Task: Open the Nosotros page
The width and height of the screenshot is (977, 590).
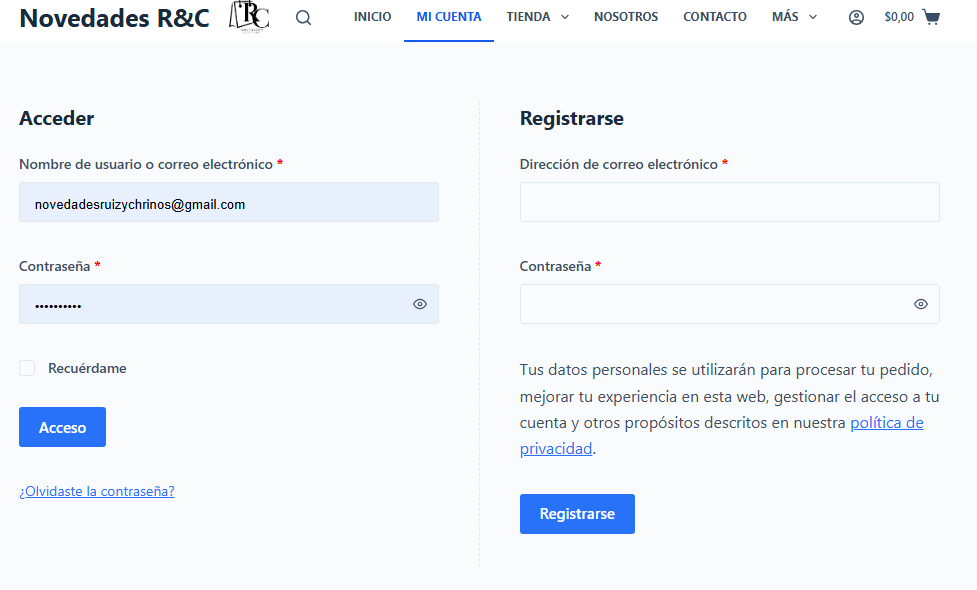Action: (626, 17)
